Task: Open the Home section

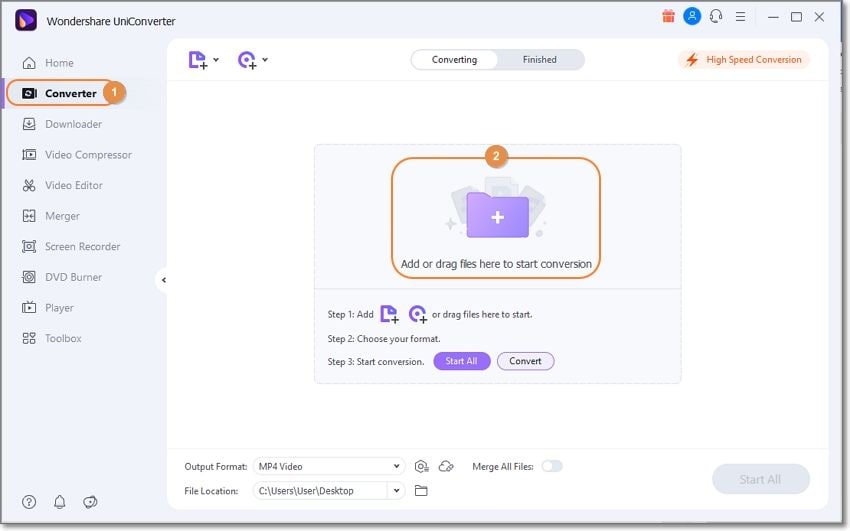Action: (59, 63)
